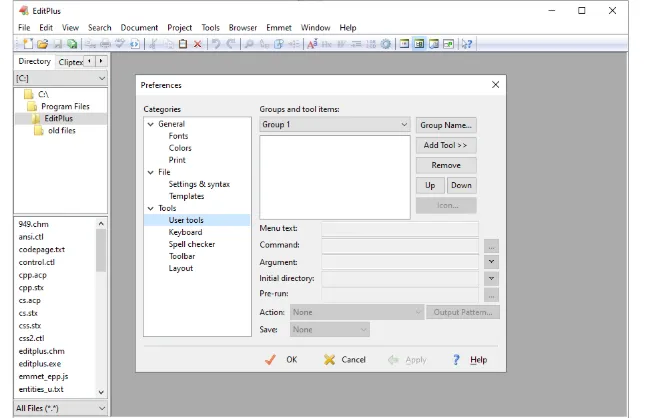The width and height of the screenshot is (648, 418).
Task: Click the file list scrollbar down arrow
Action: pyautogui.click(x=101, y=392)
